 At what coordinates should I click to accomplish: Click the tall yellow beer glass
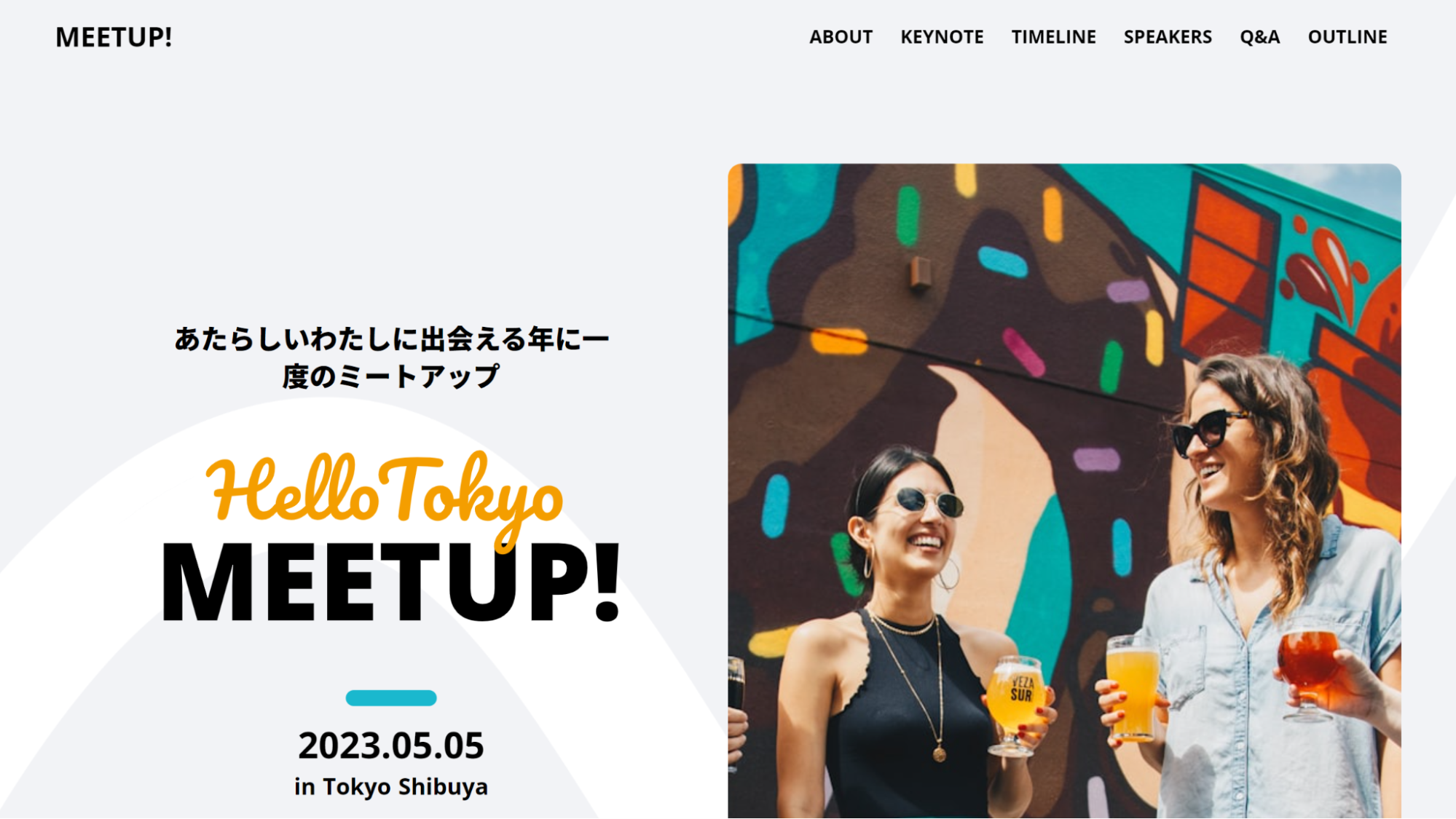pos(1133,688)
